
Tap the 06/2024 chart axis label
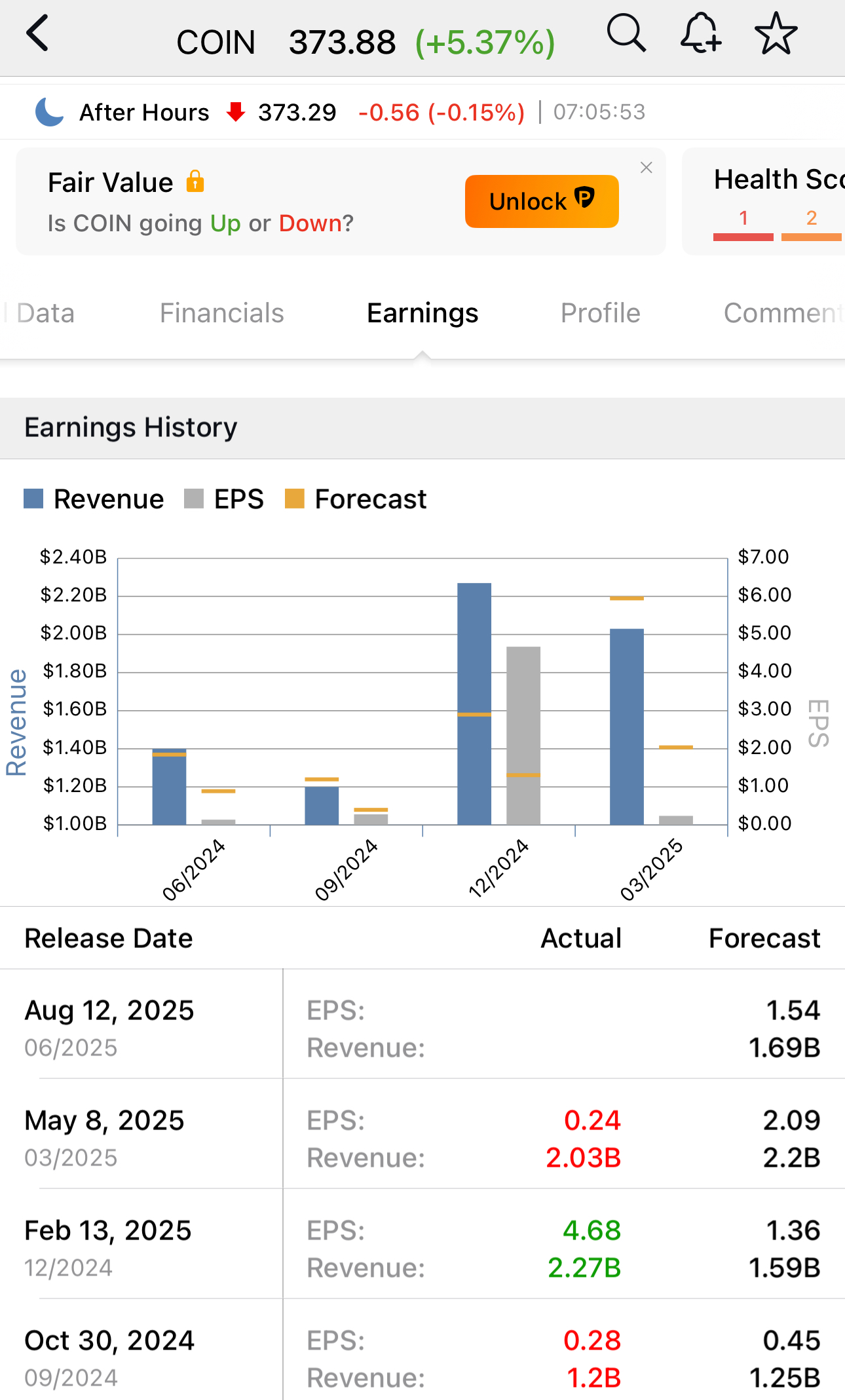coord(194,869)
